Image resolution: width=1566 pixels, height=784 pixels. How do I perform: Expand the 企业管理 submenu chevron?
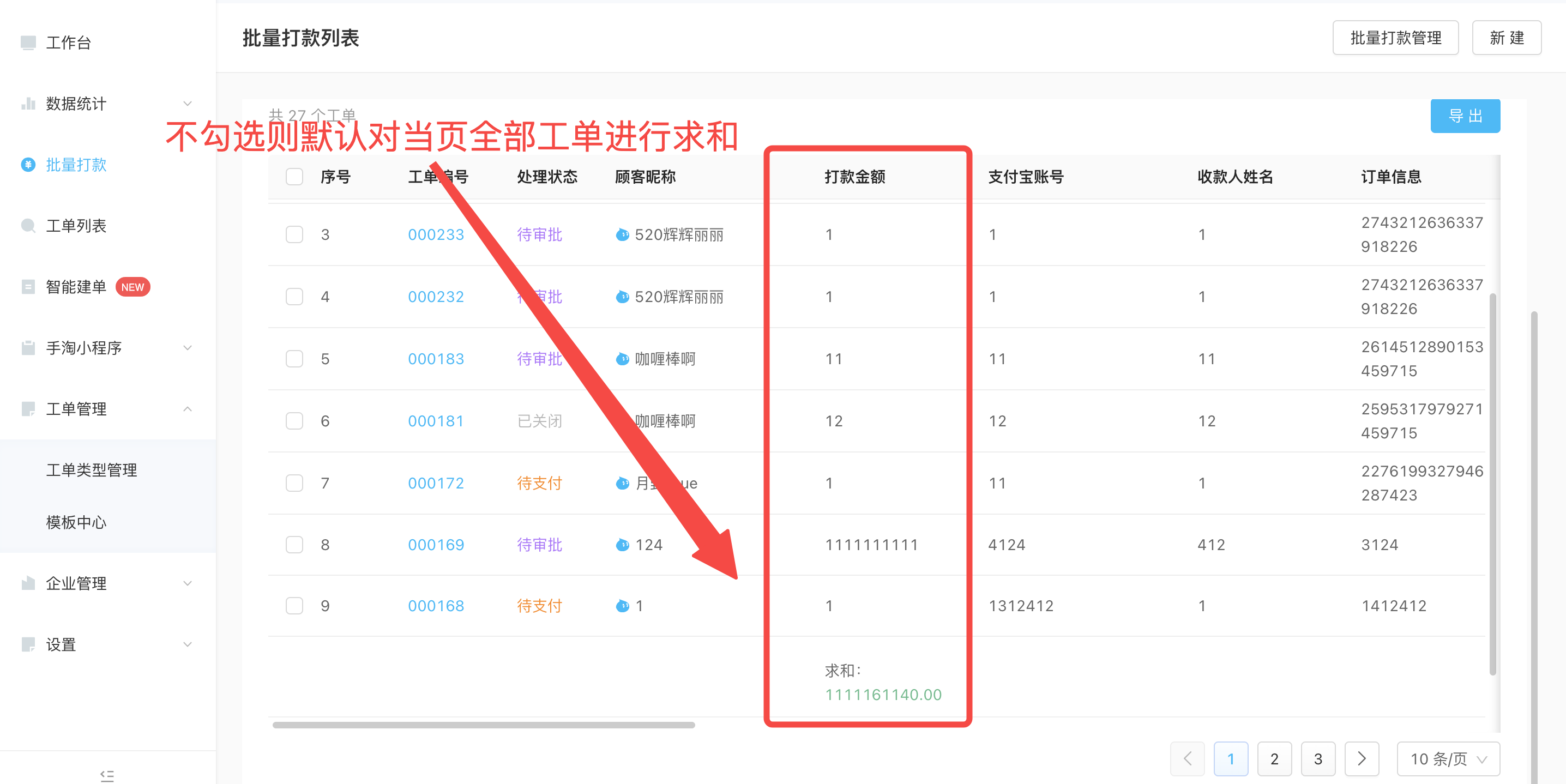click(x=188, y=583)
